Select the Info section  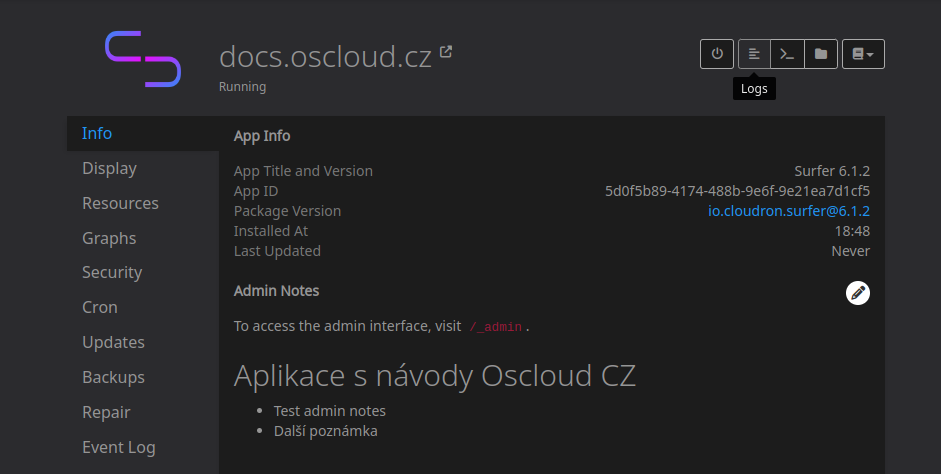click(x=97, y=133)
